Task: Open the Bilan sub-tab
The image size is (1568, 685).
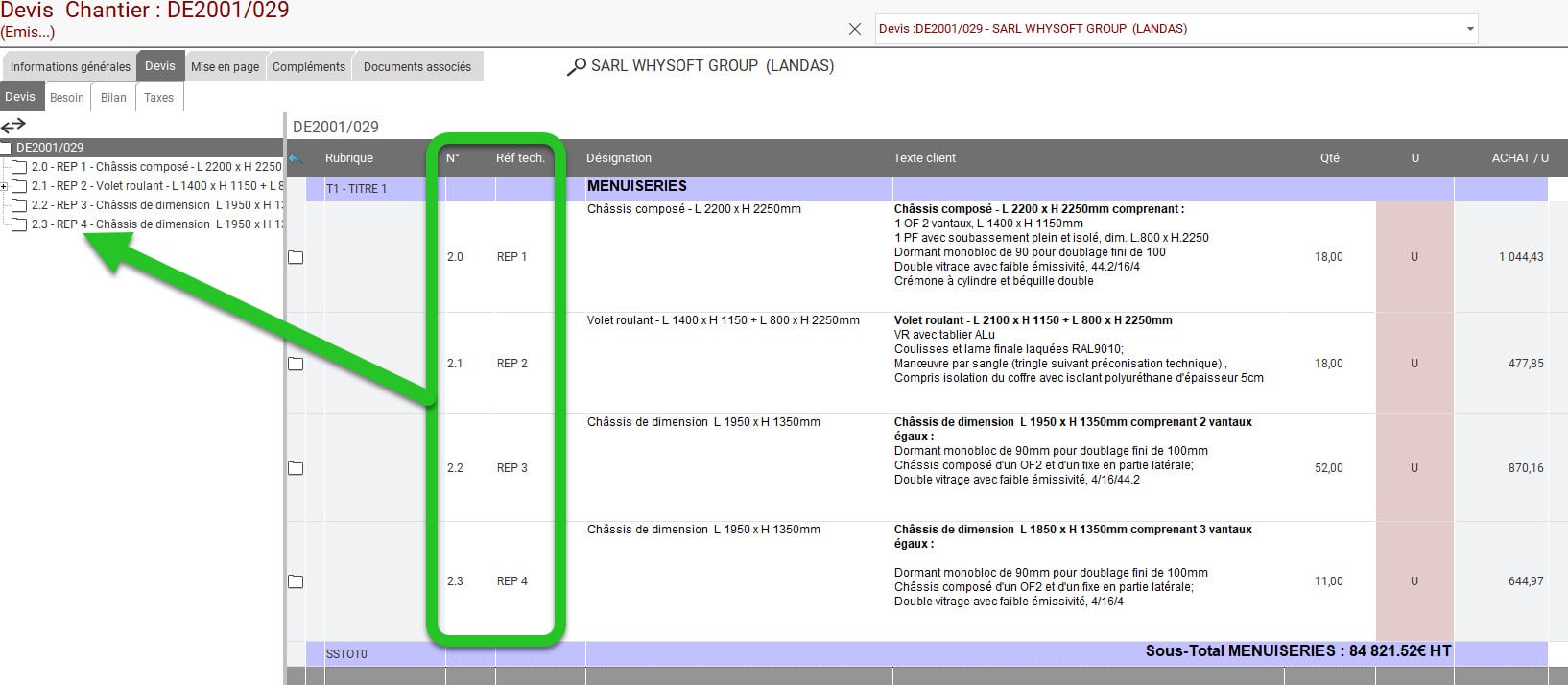Action: pos(113,98)
